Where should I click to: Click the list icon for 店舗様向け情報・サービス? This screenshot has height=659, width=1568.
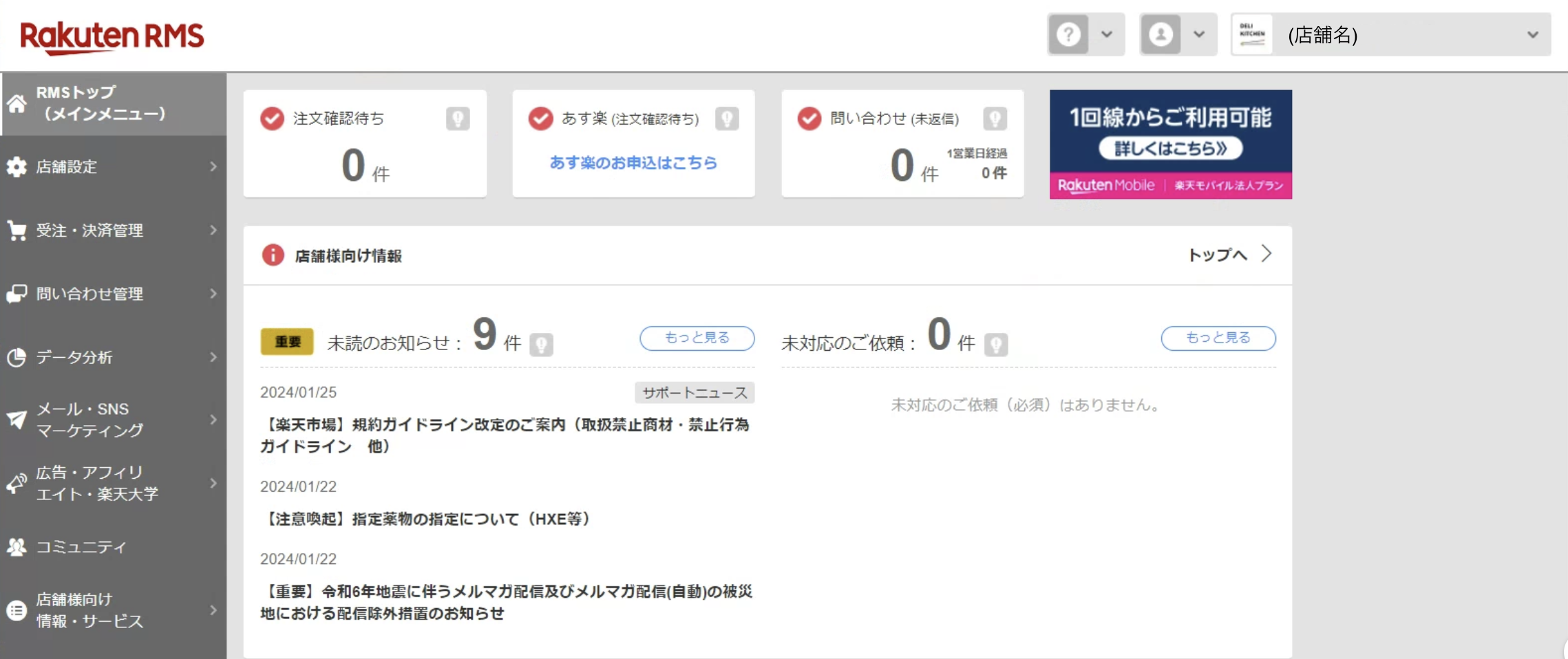pyautogui.click(x=17, y=610)
